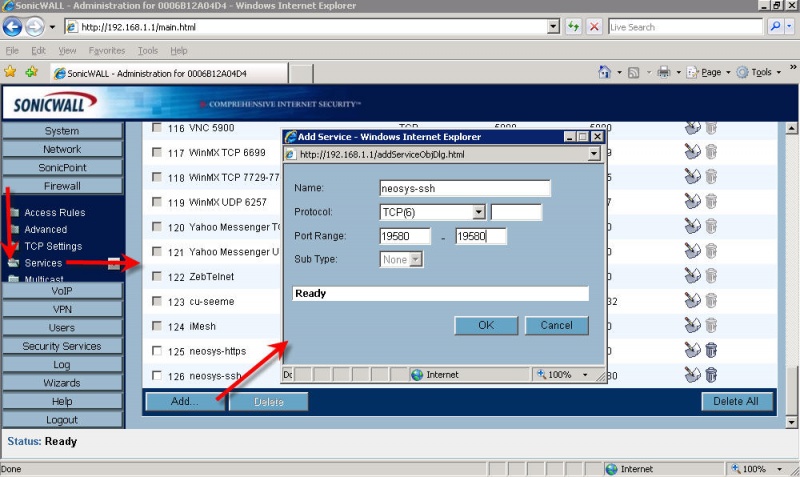Click the Add... button

point(184,401)
